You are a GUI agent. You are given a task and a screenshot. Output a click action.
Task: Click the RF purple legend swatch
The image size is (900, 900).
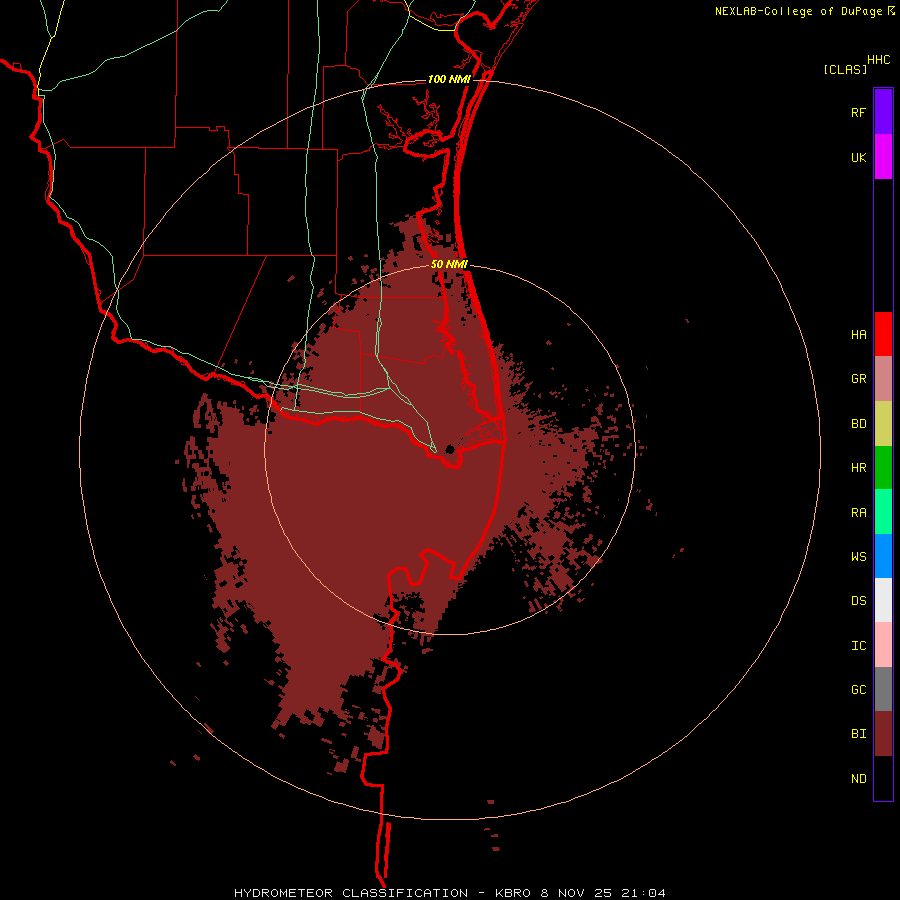pos(883,112)
